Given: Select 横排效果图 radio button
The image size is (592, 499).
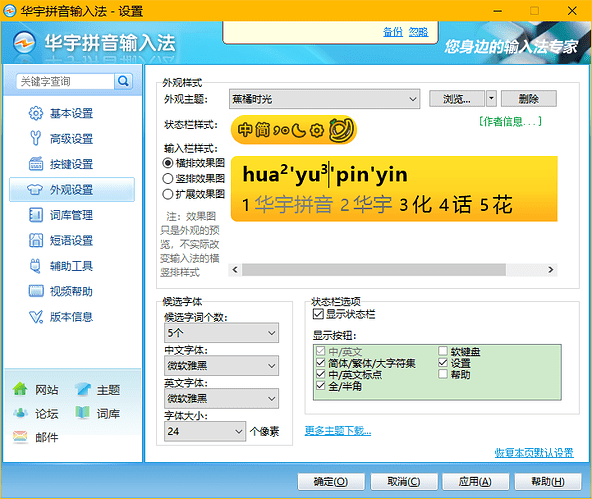Looking at the screenshot, I should click(x=168, y=163).
